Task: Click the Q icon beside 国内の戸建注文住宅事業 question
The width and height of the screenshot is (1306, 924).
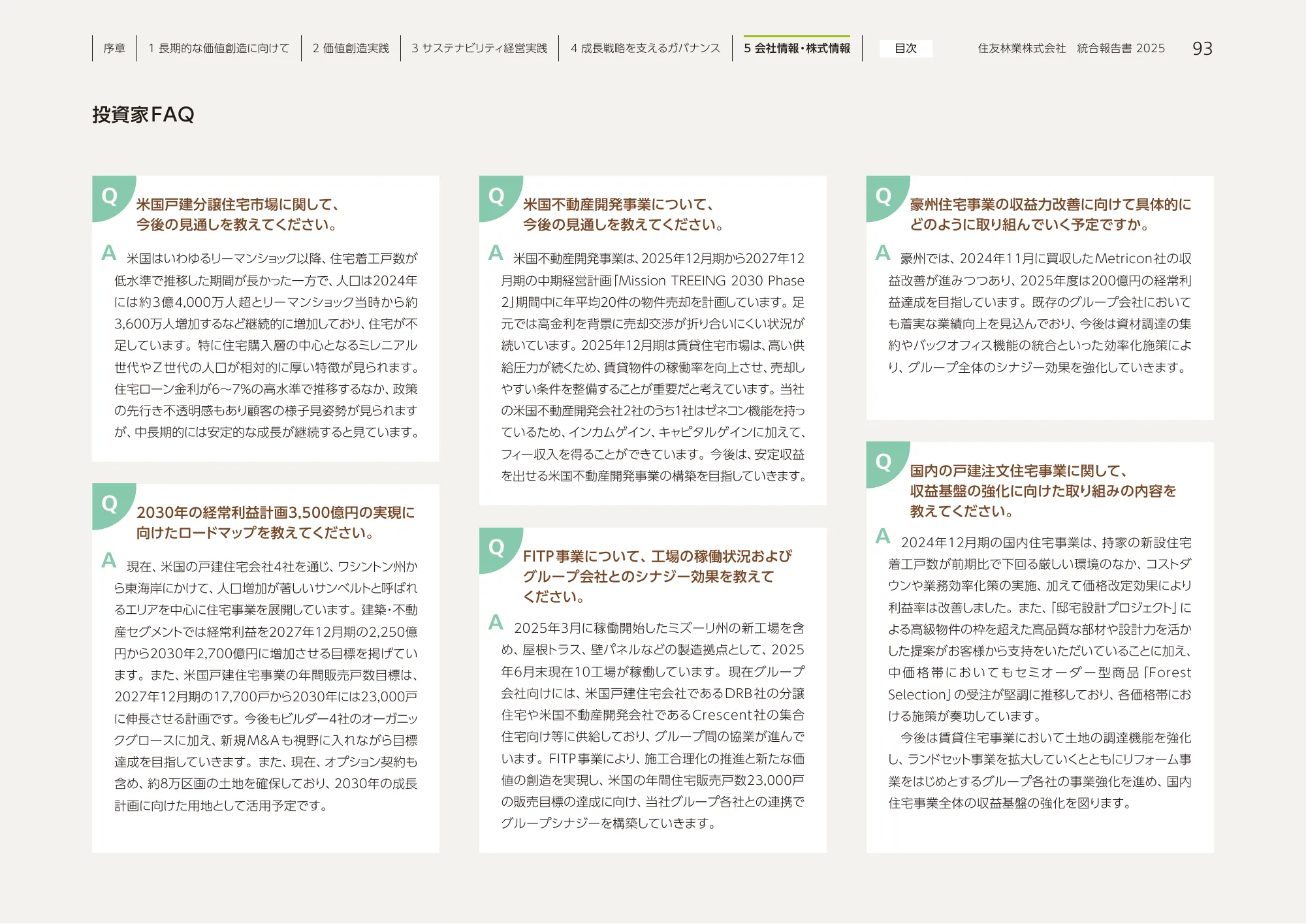Action: point(884,462)
